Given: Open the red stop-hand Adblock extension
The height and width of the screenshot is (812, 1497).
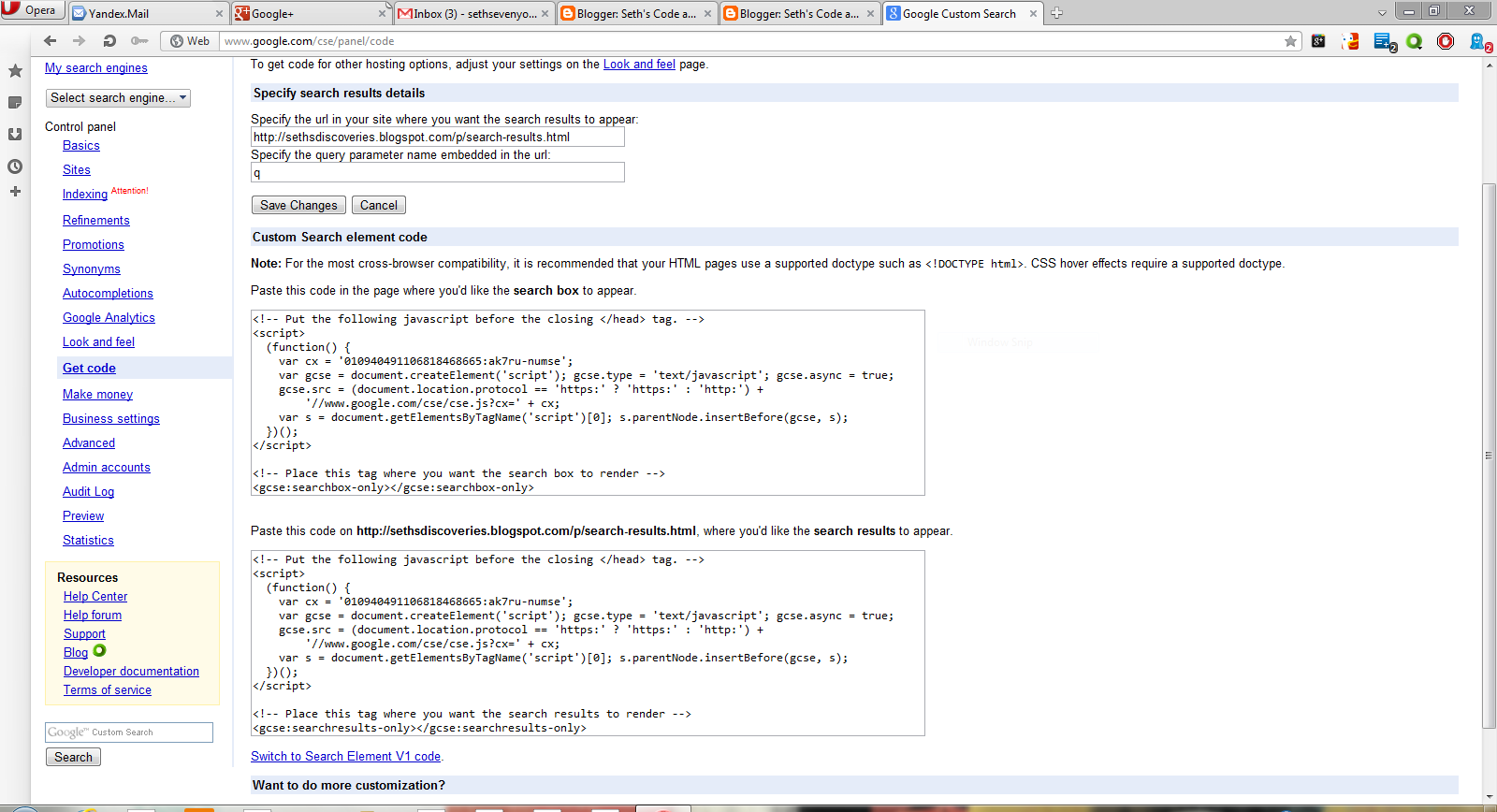Looking at the screenshot, I should [1446, 41].
